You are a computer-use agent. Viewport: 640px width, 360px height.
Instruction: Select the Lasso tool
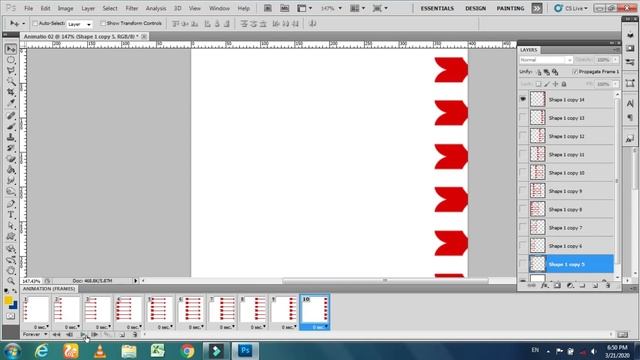(11, 71)
